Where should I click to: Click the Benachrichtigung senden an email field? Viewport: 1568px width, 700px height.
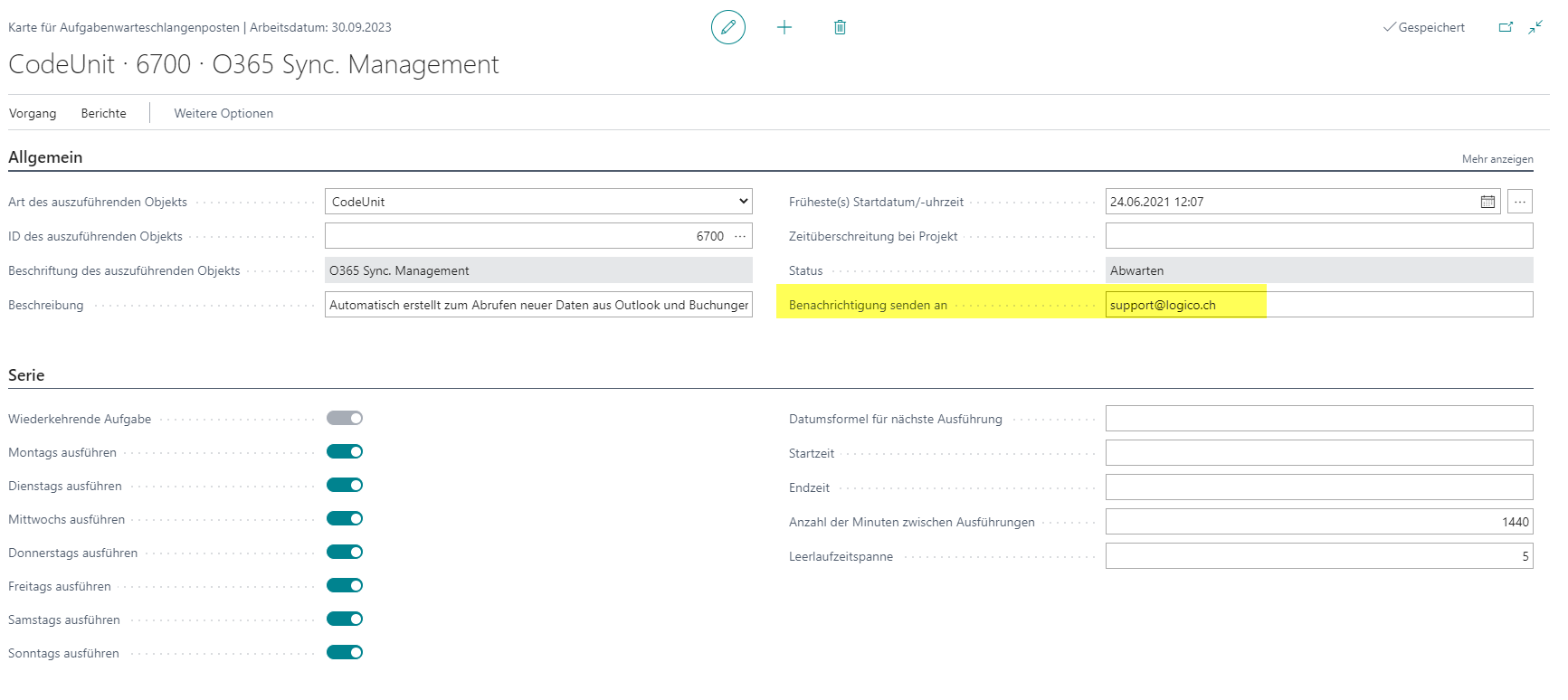coord(1319,305)
